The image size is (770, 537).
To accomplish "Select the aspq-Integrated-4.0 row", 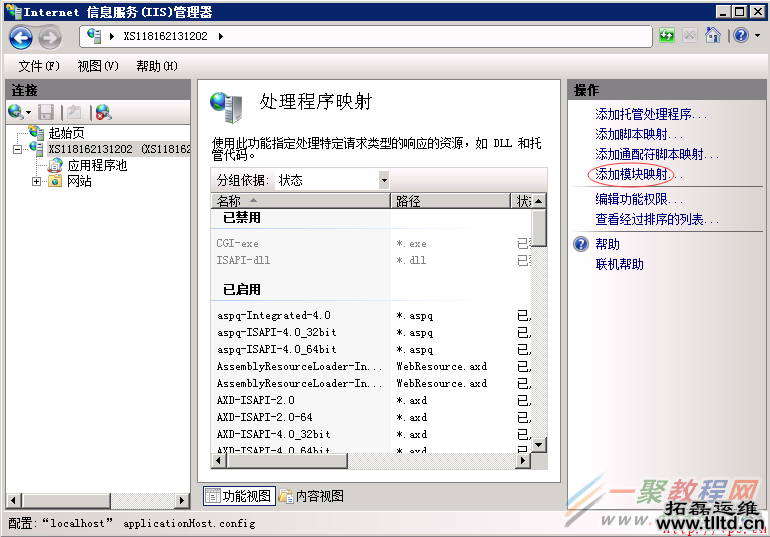I will click(371, 316).
